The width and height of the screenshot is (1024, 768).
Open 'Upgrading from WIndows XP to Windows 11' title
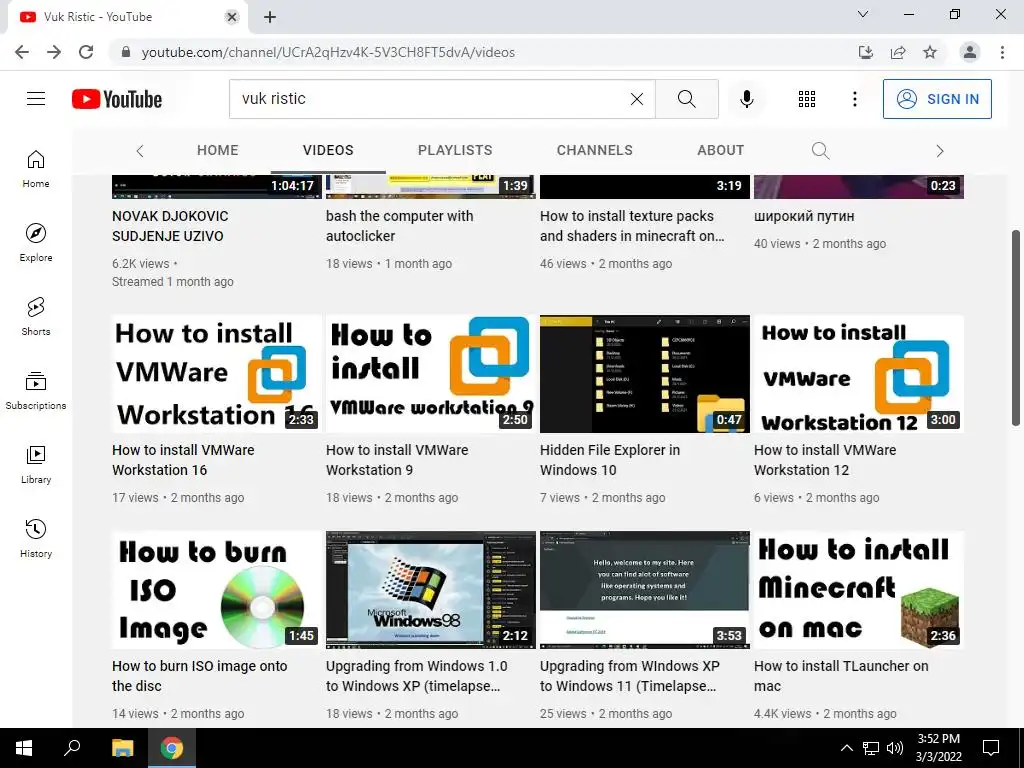(x=630, y=676)
